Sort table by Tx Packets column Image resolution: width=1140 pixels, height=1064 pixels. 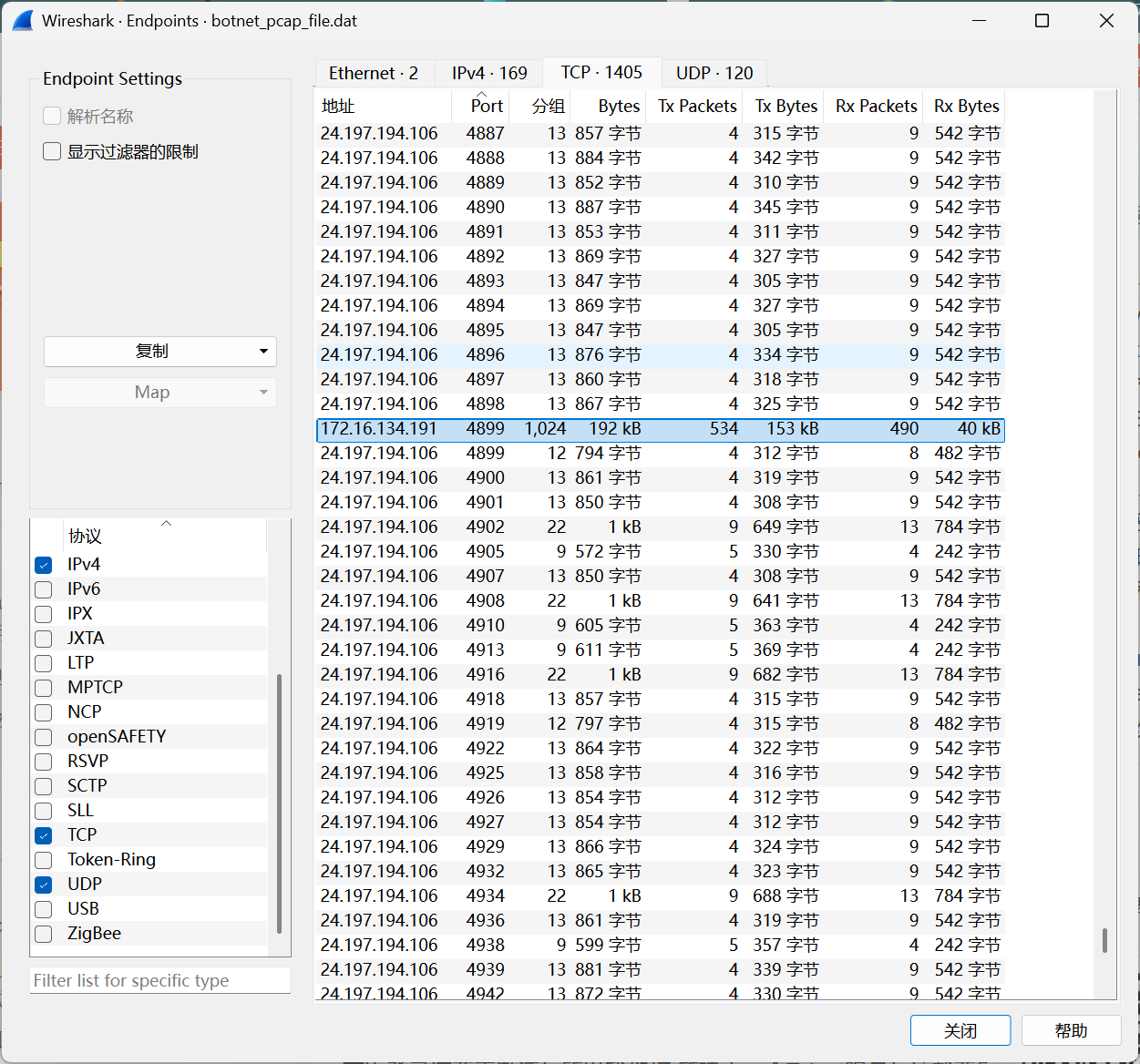(x=695, y=106)
